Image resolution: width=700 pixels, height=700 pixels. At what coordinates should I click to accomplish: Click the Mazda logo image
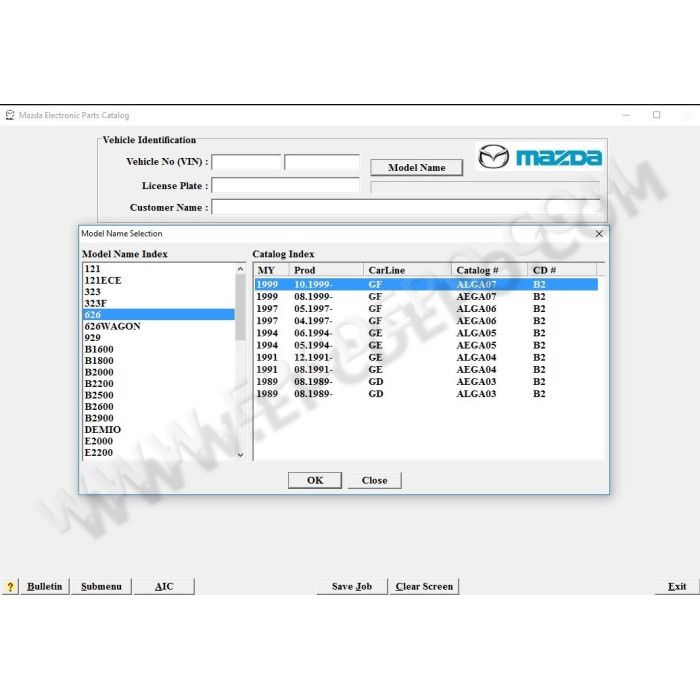click(x=539, y=157)
